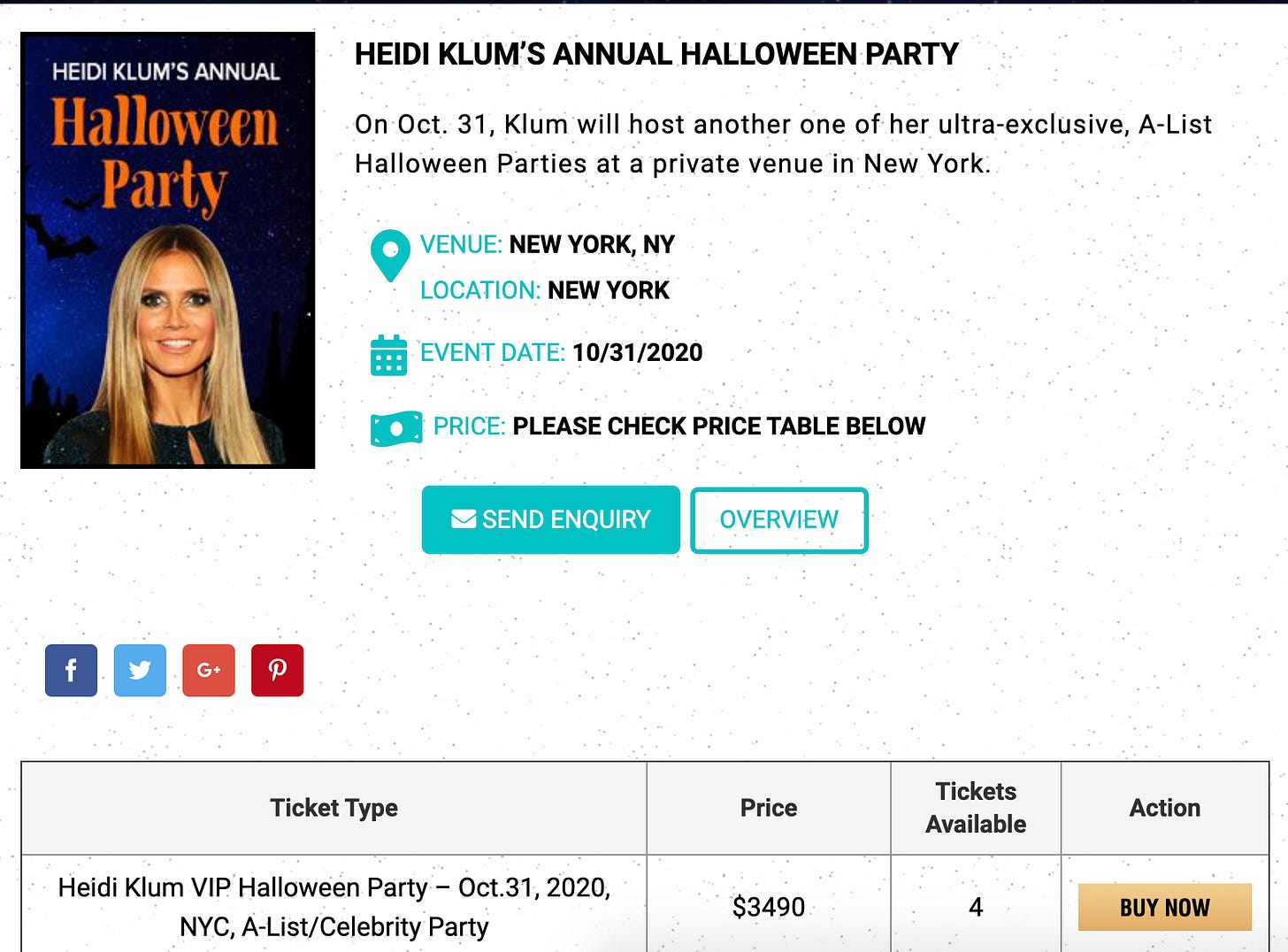Select the Ticket Type column header
This screenshot has width=1288, height=952.
click(333, 808)
